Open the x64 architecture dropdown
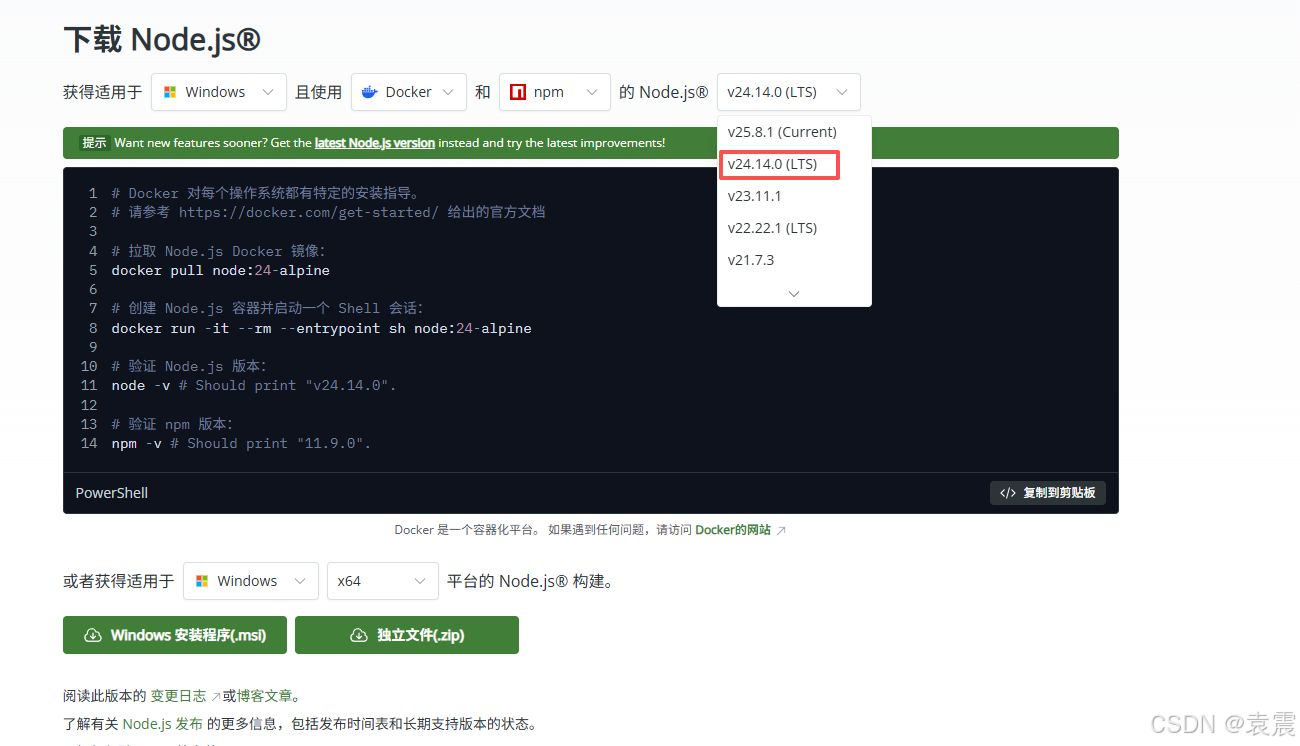 click(x=383, y=581)
